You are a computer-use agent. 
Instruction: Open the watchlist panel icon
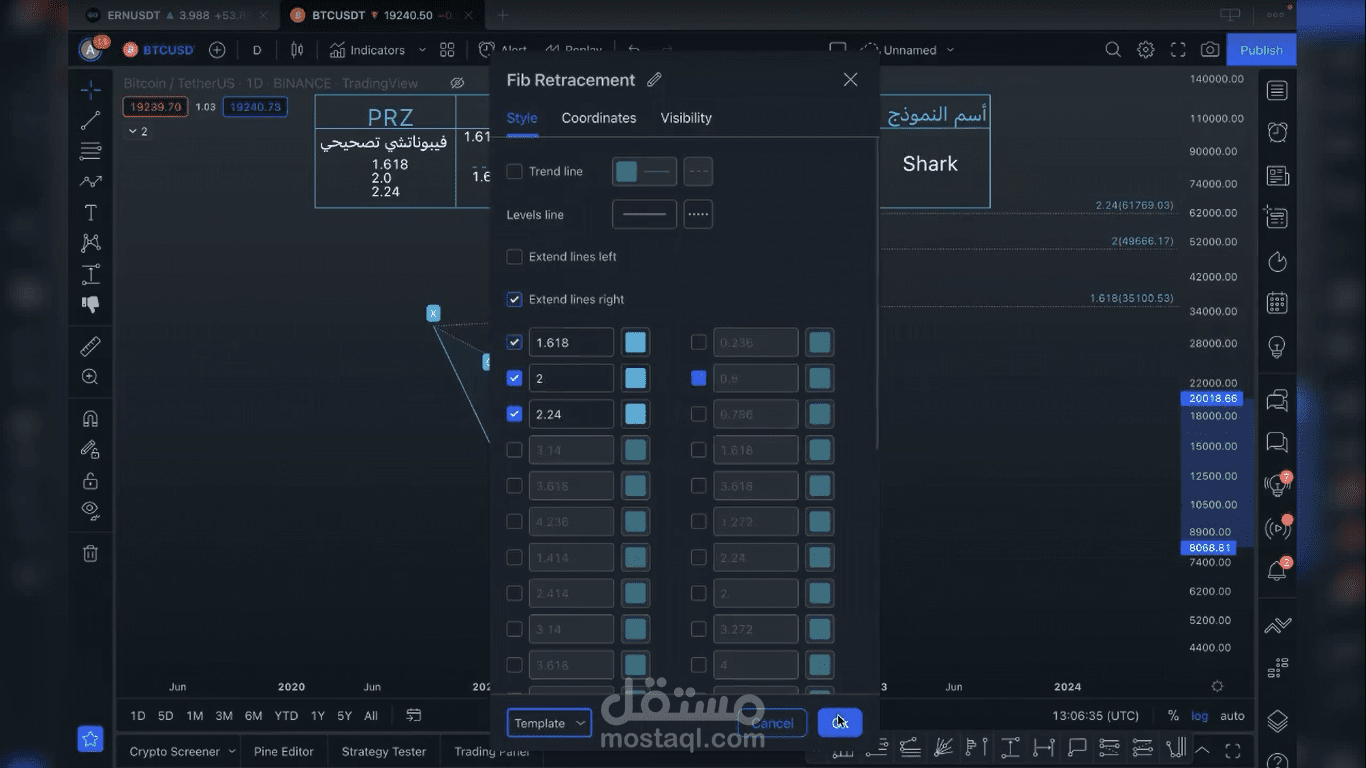(x=1276, y=91)
